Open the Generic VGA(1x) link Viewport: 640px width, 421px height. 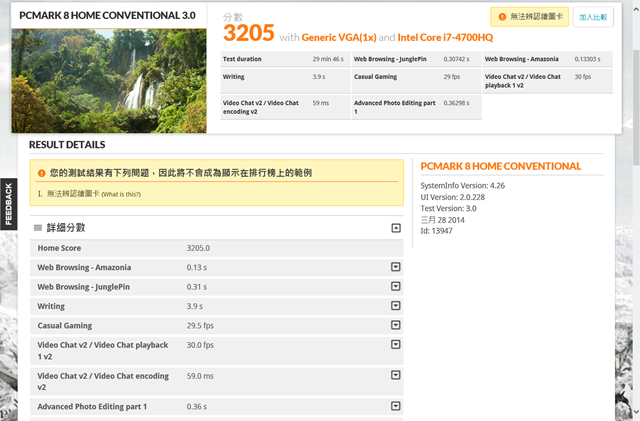[x=339, y=38]
